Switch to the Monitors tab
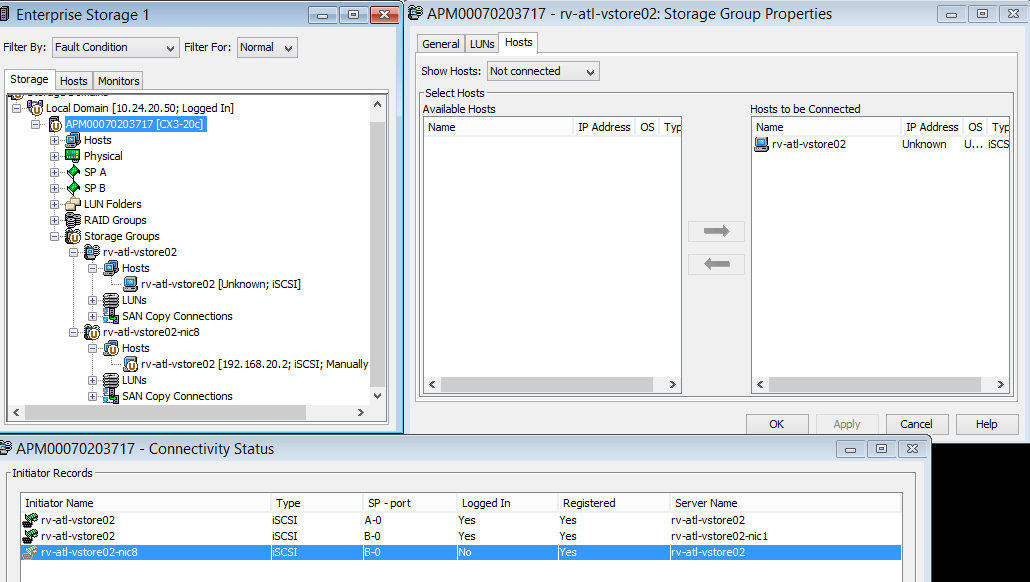Image resolution: width=1030 pixels, height=582 pixels. (118, 81)
